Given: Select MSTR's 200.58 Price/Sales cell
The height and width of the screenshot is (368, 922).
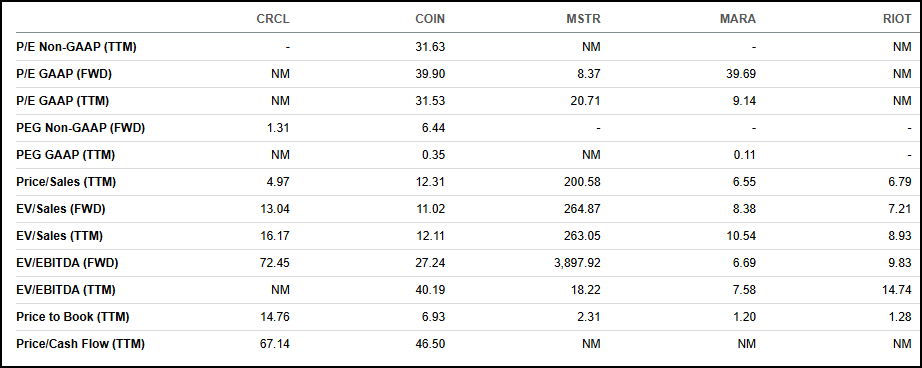Looking at the screenshot, I should (x=582, y=182).
